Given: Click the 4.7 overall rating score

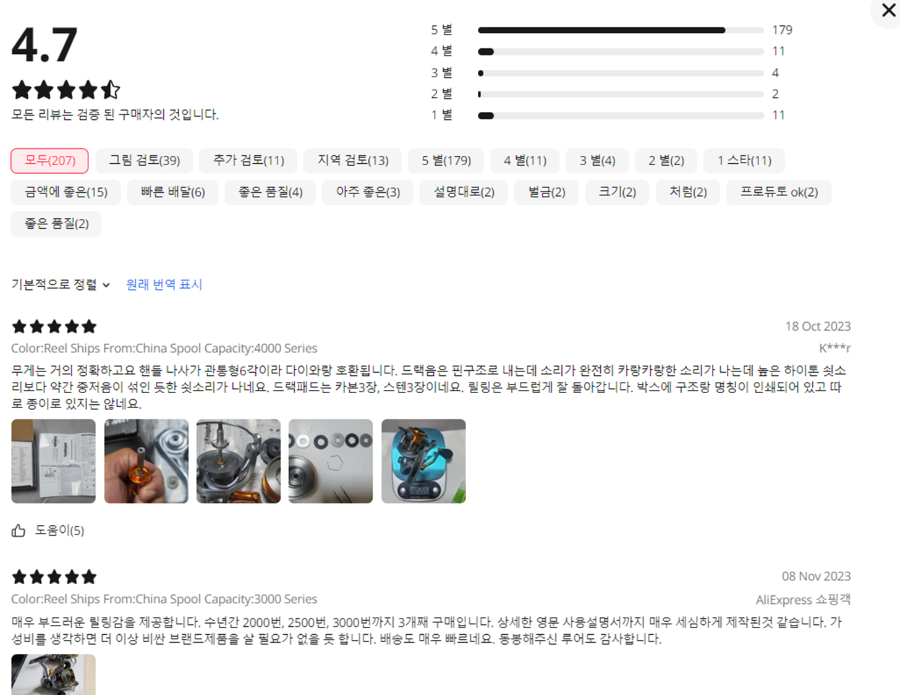Looking at the screenshot, I should click(44, 45).
